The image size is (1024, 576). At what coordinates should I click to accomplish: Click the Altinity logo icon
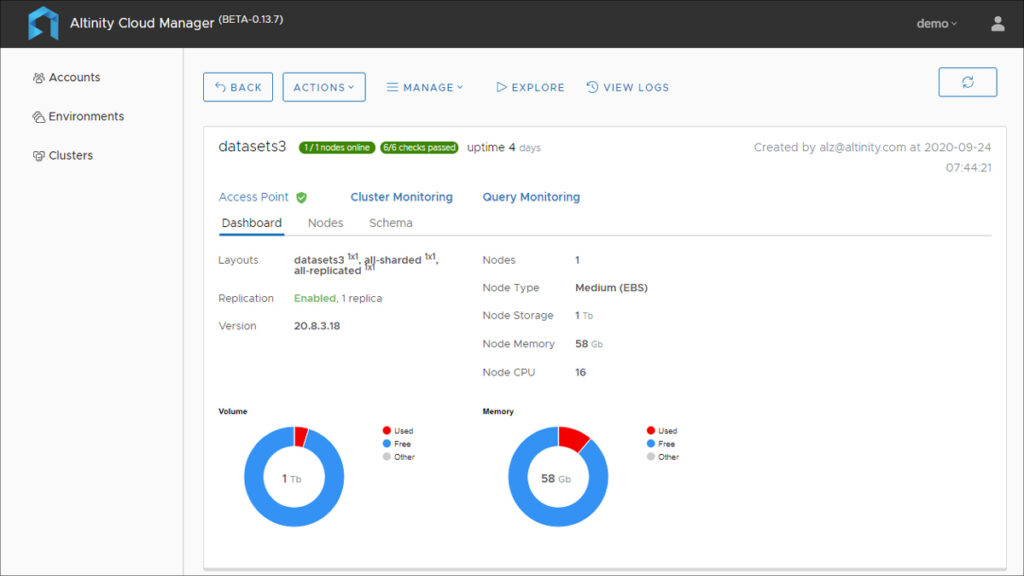click(43, 24)
